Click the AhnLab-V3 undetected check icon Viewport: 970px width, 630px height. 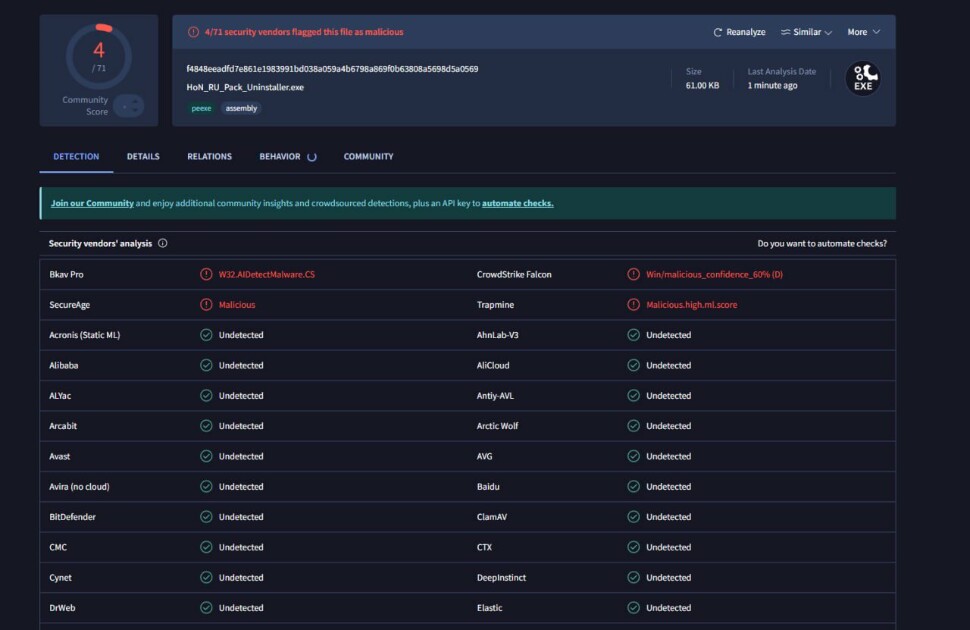[x=633, y=335]
